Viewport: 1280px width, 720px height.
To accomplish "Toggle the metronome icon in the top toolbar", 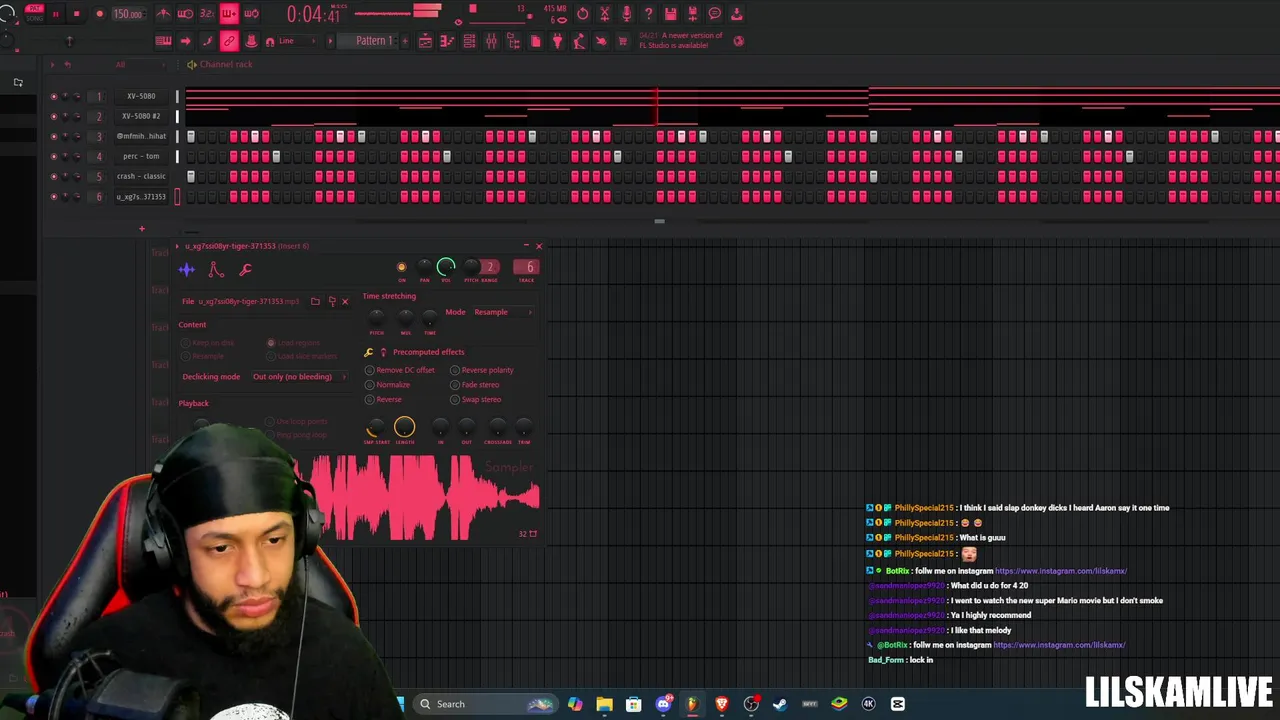I will click(163, 14).
